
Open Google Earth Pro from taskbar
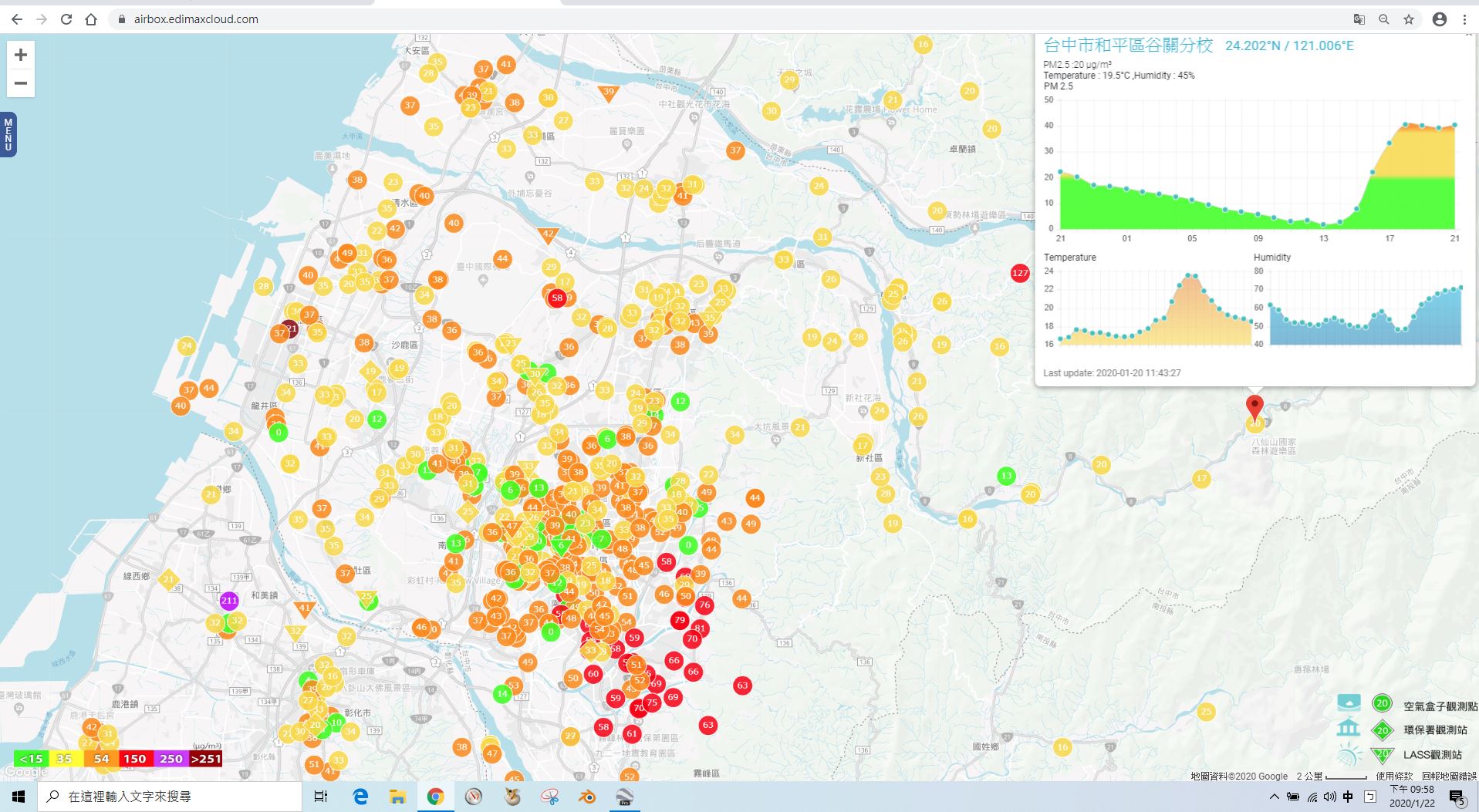[x=625, y=797]
